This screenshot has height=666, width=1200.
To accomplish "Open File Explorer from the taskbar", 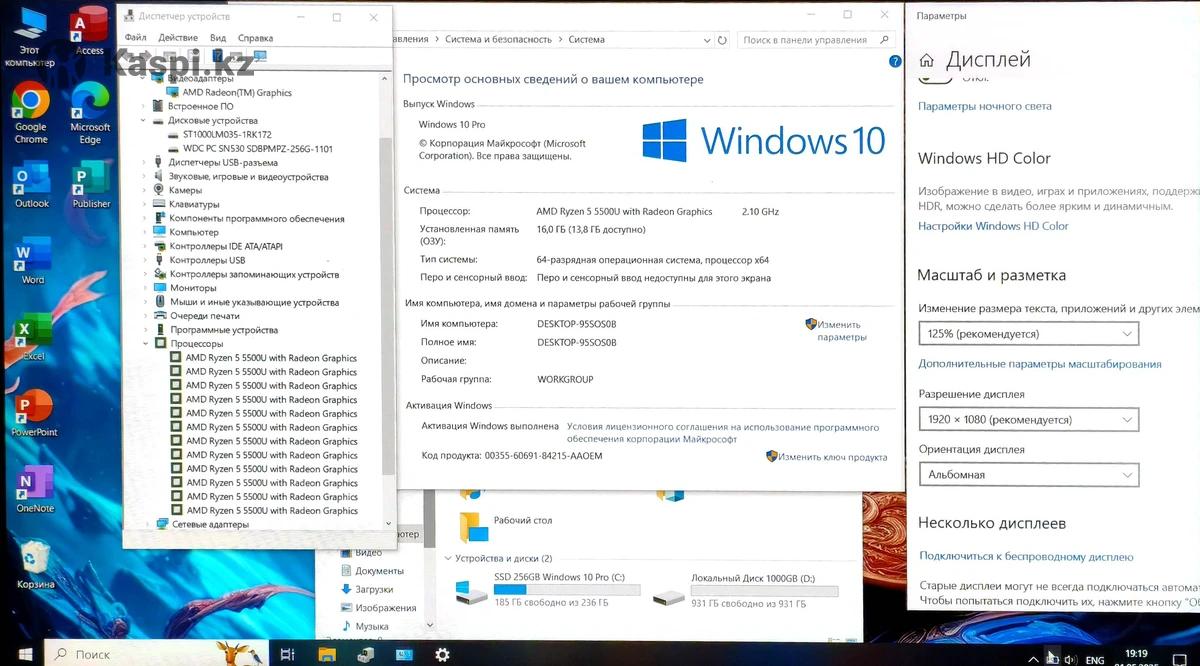I will coord(327,654).
